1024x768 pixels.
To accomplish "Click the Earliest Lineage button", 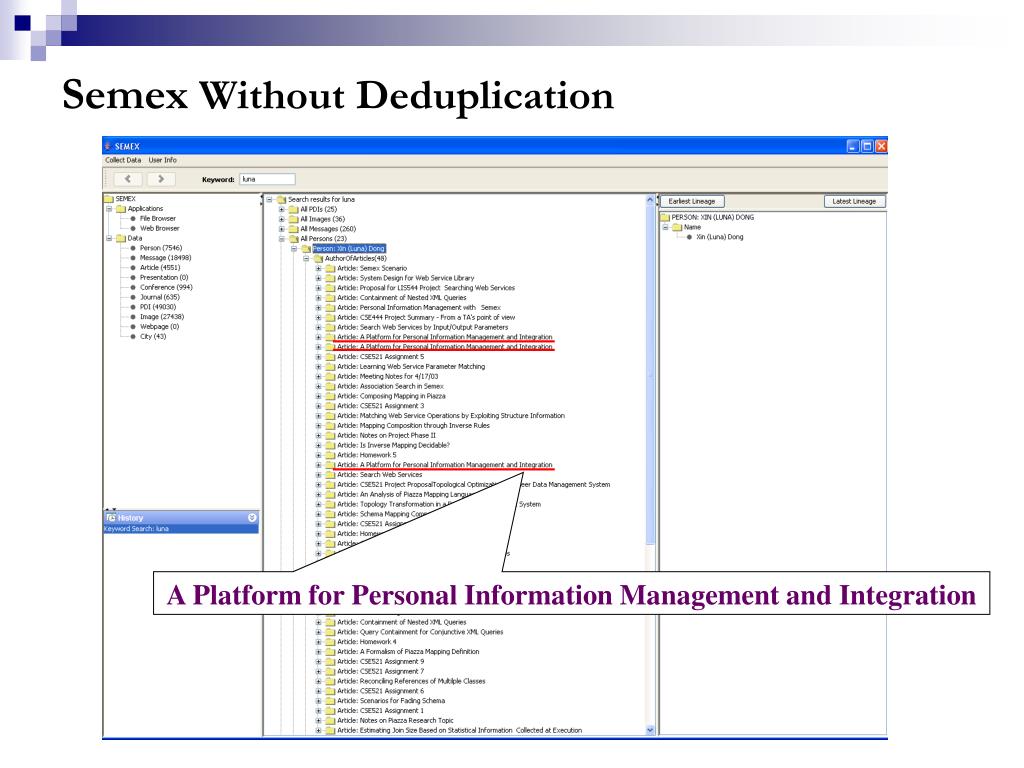I will tap(692, 202).
